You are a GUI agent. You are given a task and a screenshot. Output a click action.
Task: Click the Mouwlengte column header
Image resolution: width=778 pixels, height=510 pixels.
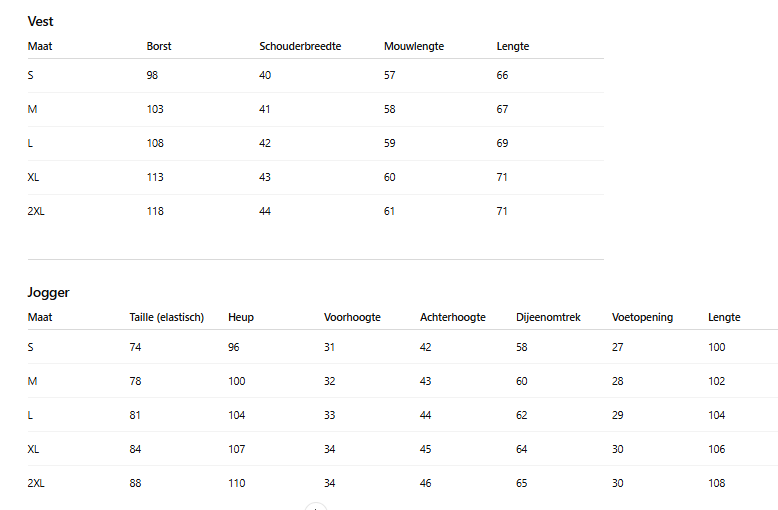pos(414,47)
